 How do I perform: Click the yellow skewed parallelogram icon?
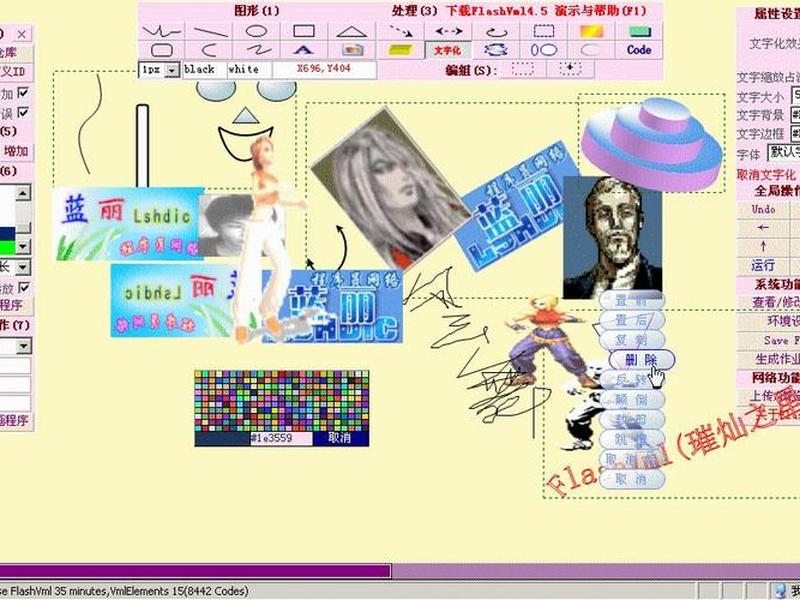point(401,50)
